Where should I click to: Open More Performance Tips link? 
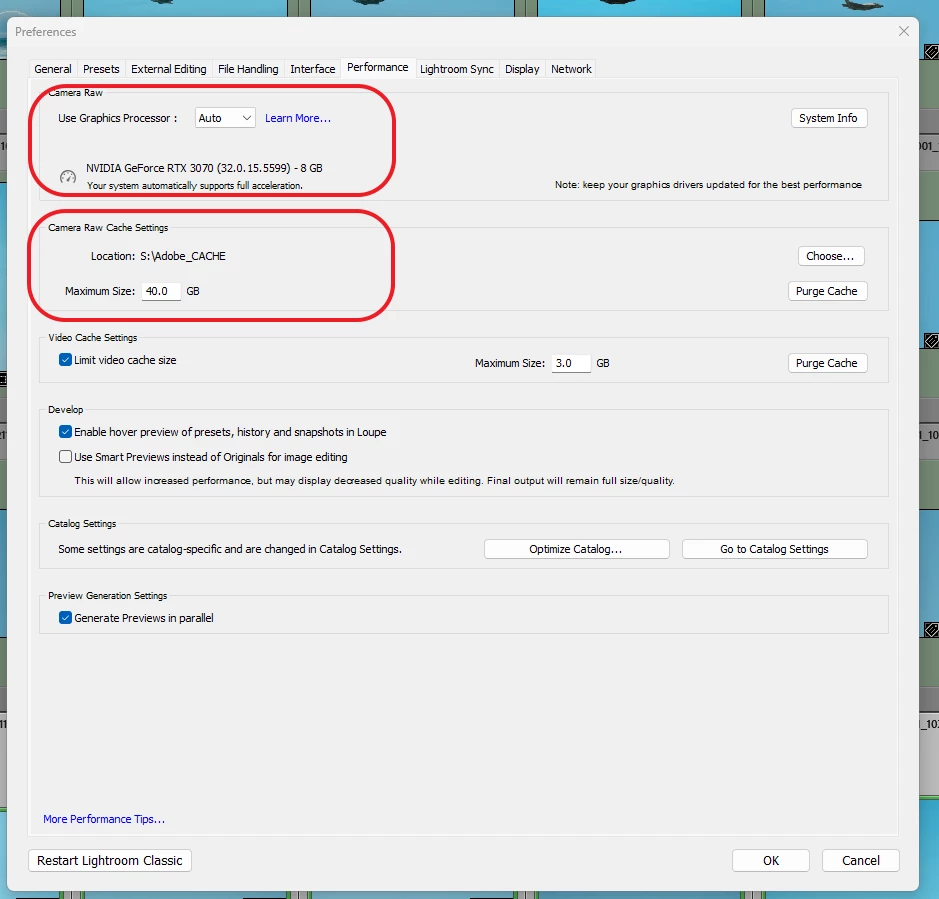tap(104, 819)
